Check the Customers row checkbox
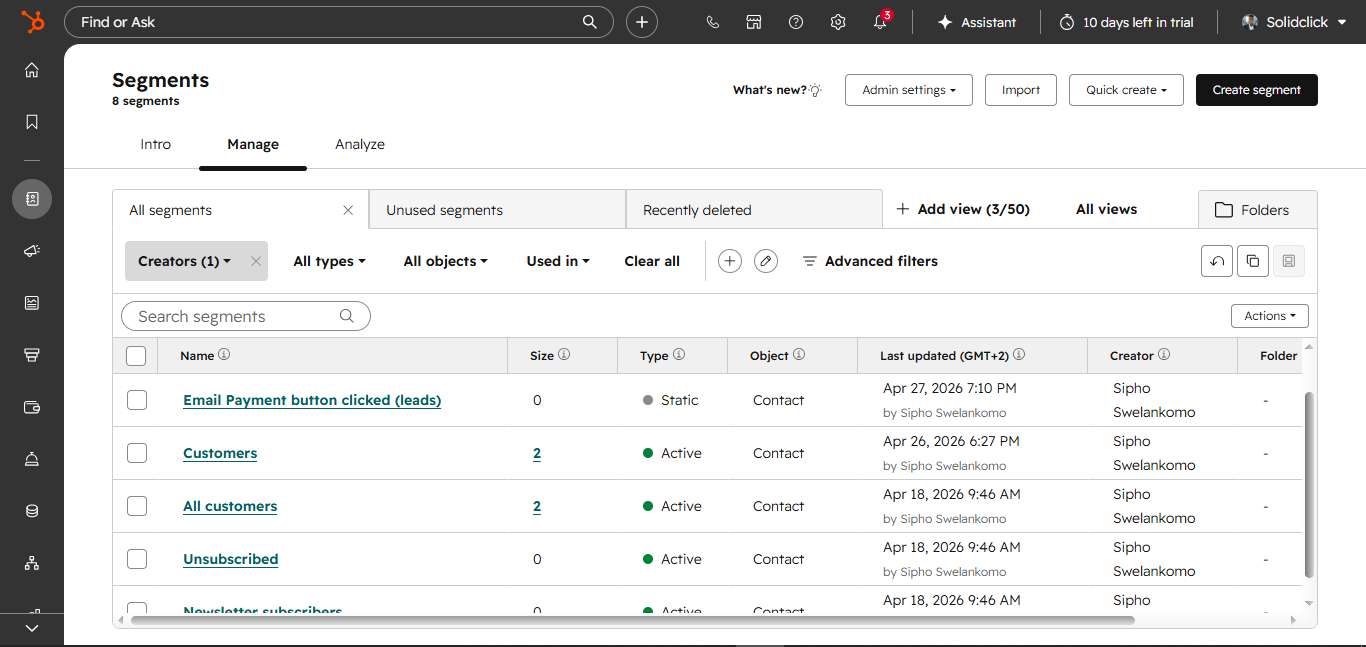This screenshot has width=1366, height=647. pyautogui.click(x=137, y=453)
